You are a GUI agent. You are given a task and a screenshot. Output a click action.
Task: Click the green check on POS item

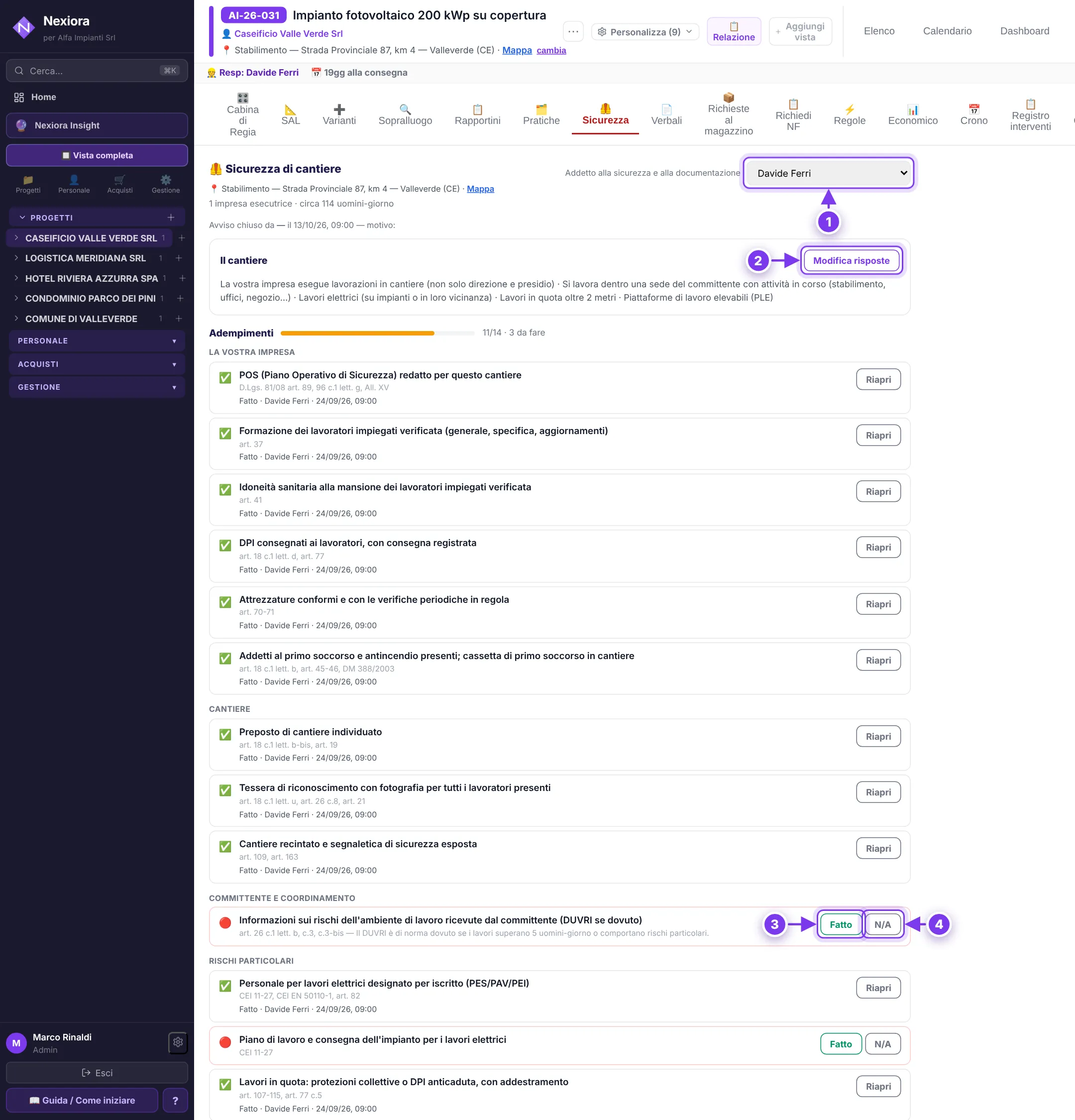click(225, 377)
